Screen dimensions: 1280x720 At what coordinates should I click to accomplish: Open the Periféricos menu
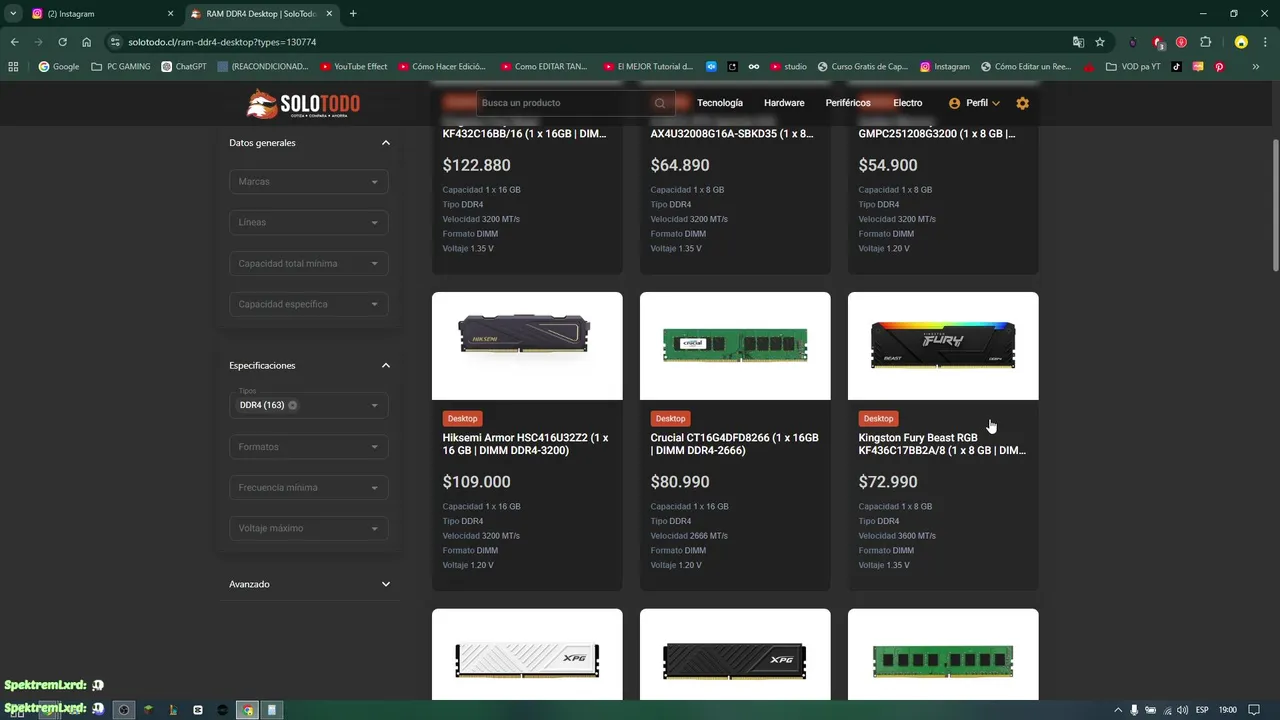tap(848, 103)
